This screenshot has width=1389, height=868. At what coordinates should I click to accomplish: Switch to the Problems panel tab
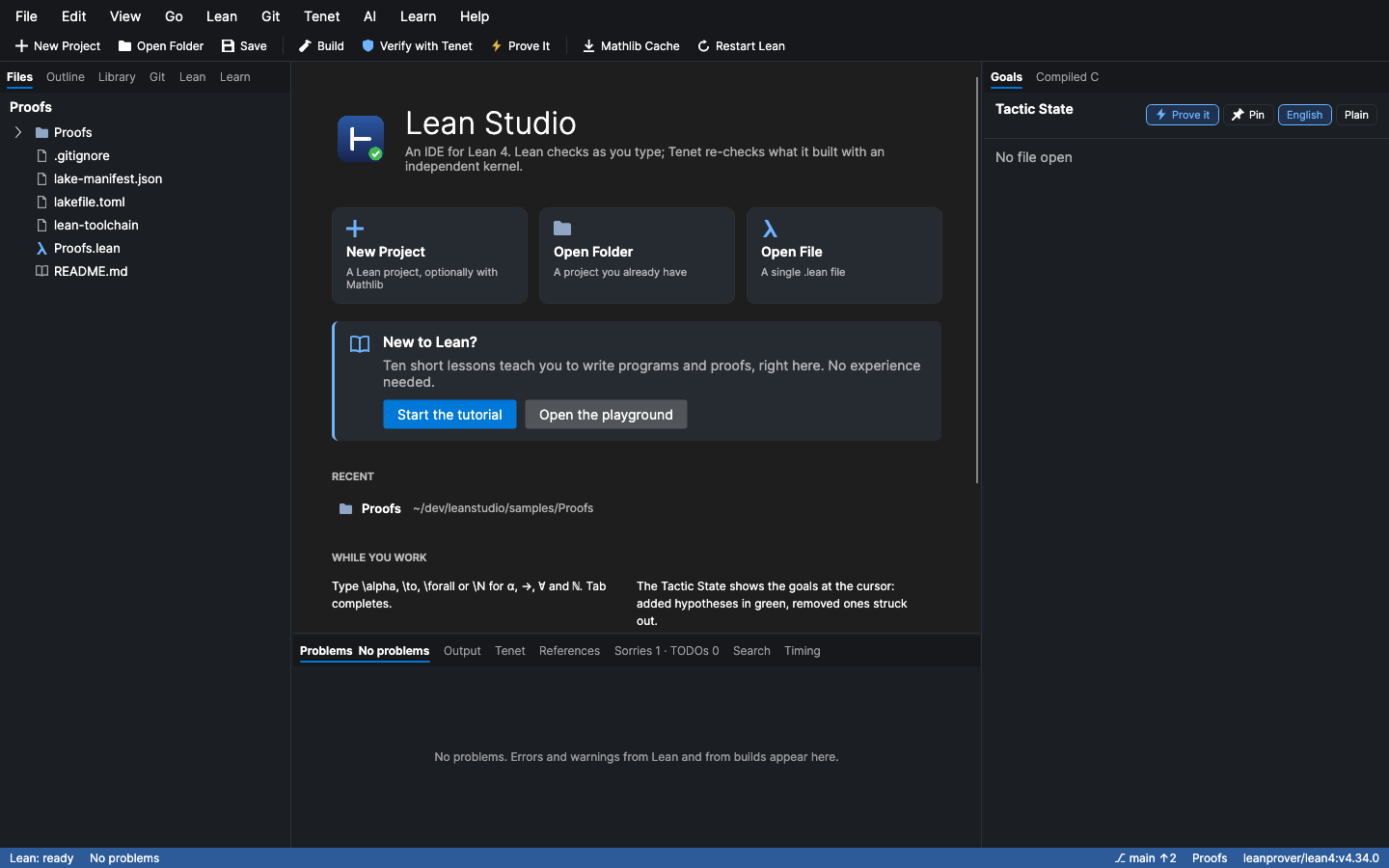coord(365,651)
